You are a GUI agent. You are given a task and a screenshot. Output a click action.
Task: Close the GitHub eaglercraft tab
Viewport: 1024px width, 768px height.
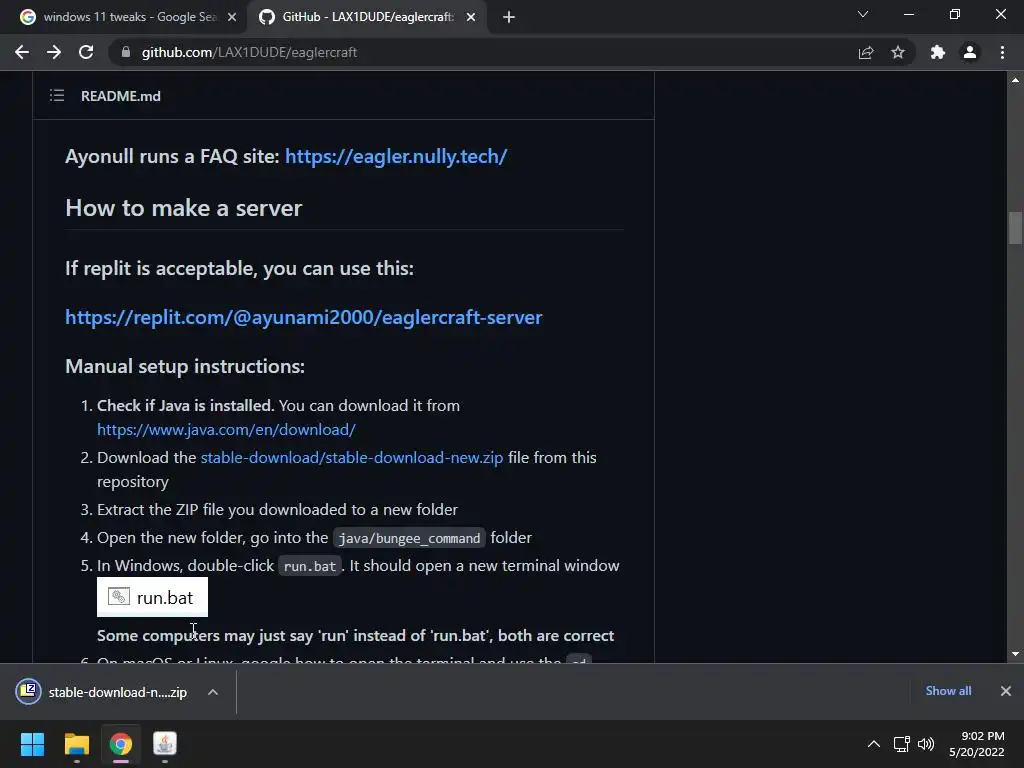click(x=471, y=18)
